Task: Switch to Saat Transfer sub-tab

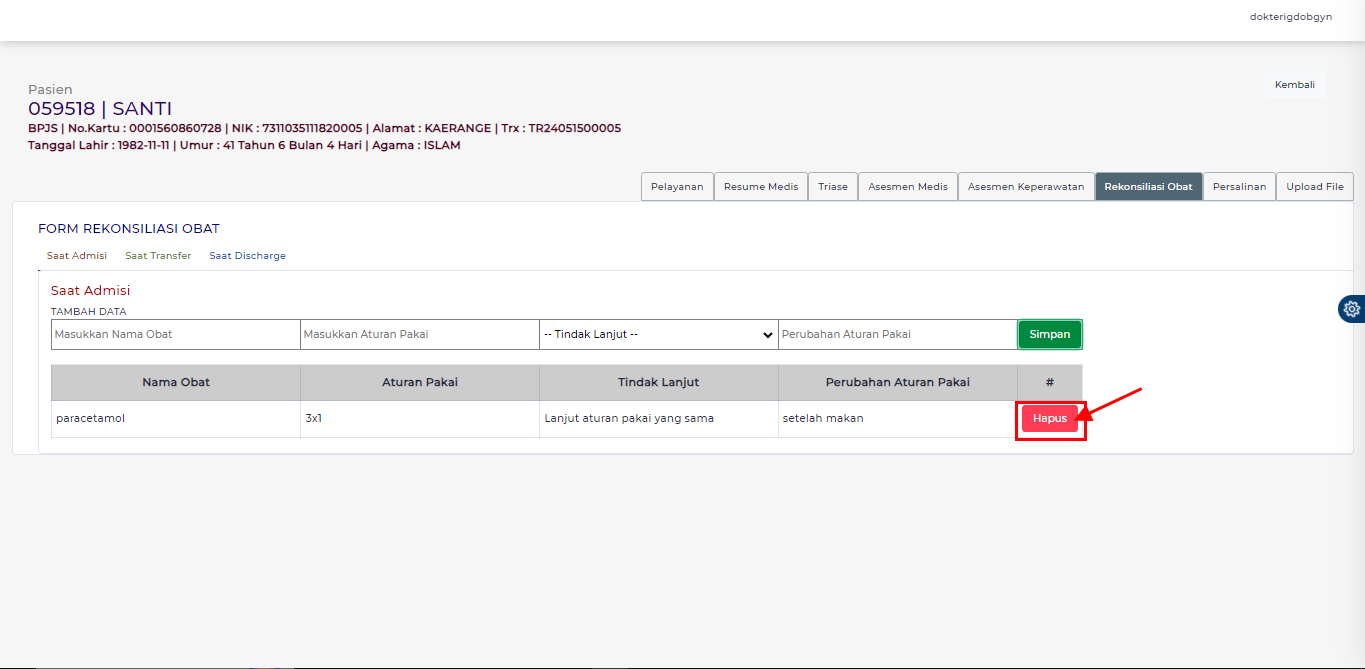Action: pos(158,256)
